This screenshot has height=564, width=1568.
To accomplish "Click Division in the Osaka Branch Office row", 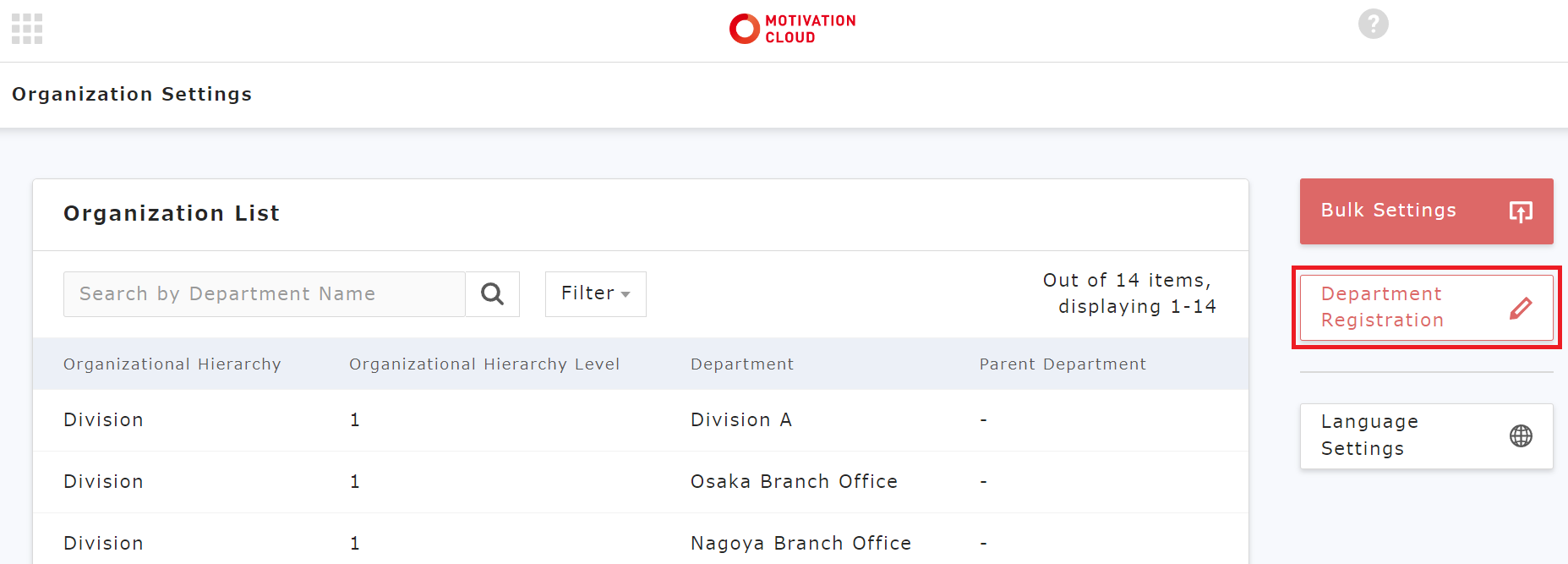I will point(103,482).
